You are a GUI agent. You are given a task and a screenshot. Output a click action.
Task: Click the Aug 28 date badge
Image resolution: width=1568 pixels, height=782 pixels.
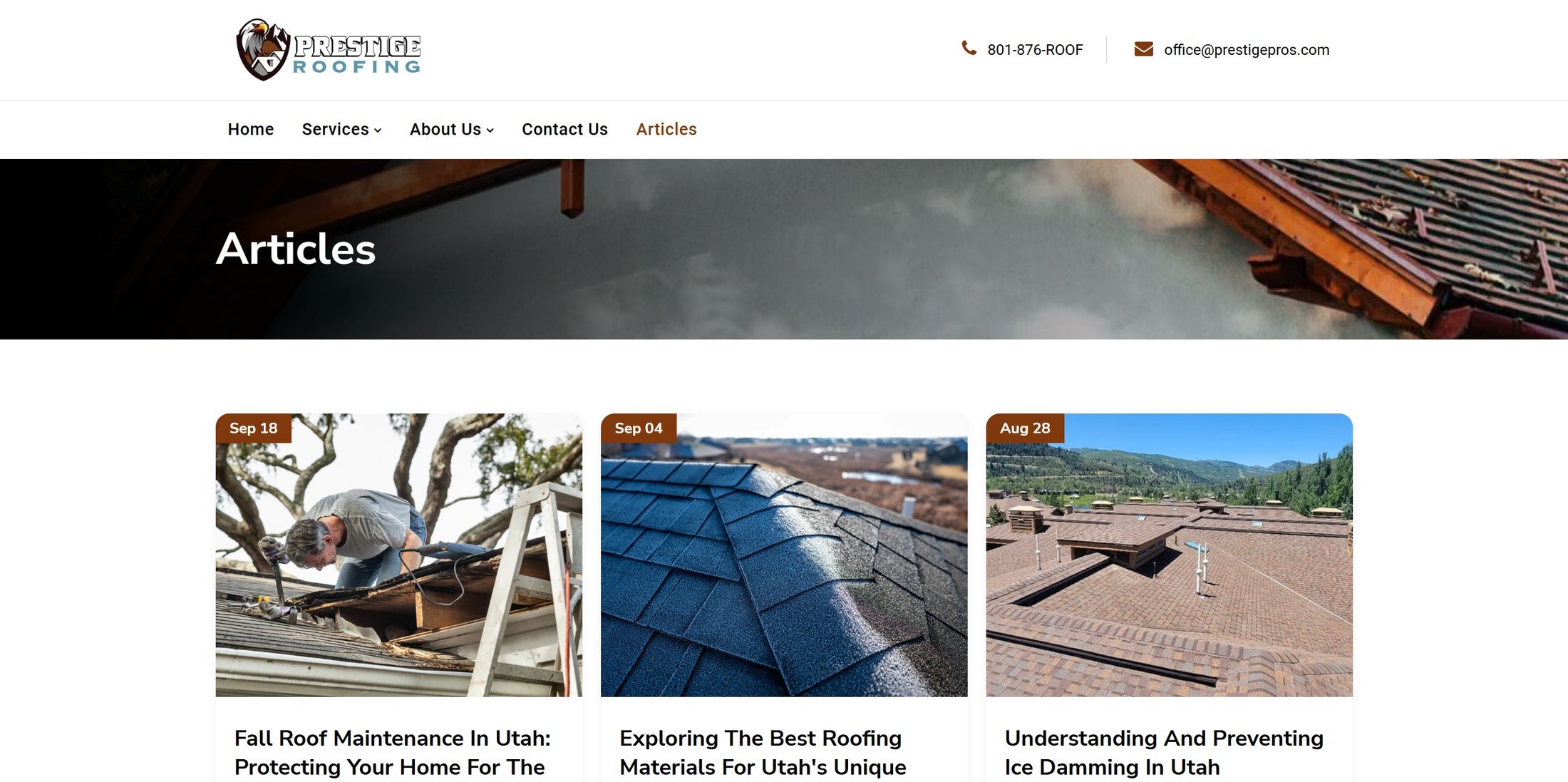tap(1025, 428)
